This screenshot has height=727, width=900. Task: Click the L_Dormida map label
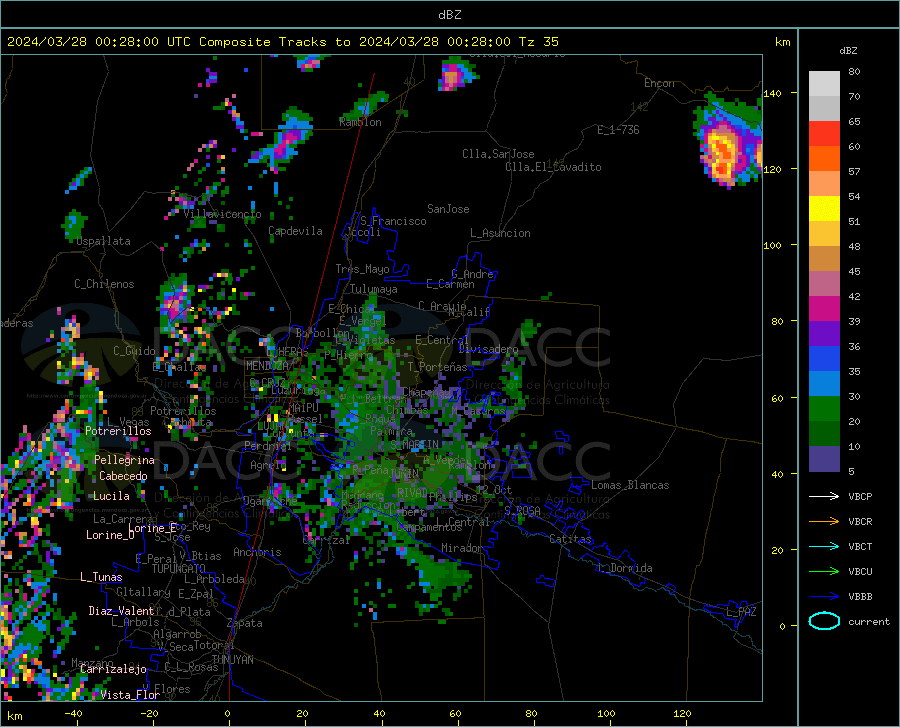pos(625,568)
